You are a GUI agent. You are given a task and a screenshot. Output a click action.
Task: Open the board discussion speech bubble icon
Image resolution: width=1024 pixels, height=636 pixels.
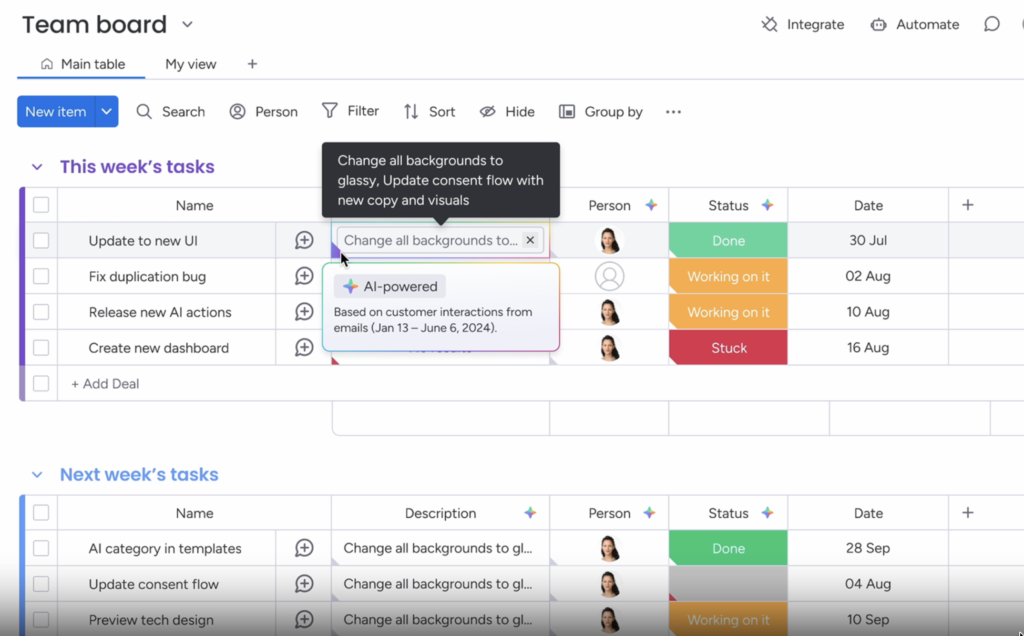coord(991,25)
